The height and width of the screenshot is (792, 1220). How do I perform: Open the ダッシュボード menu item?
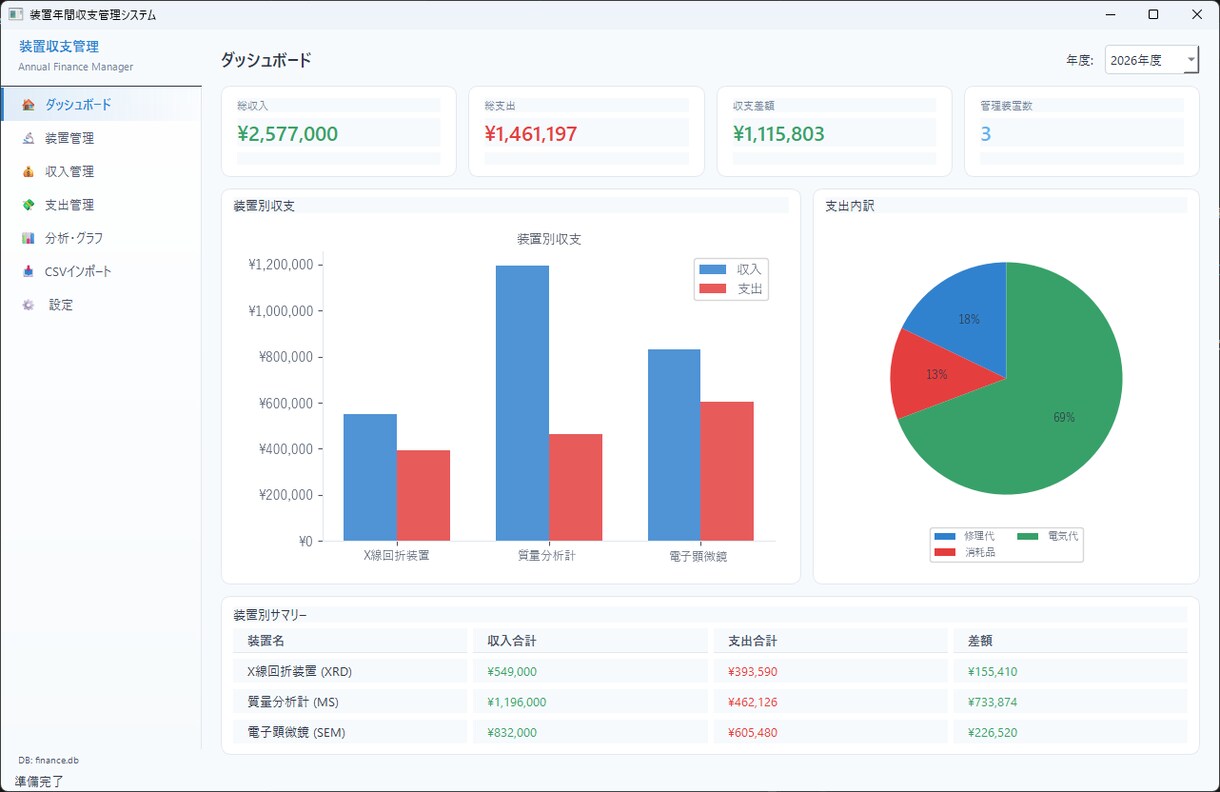[x=101, y=104]
